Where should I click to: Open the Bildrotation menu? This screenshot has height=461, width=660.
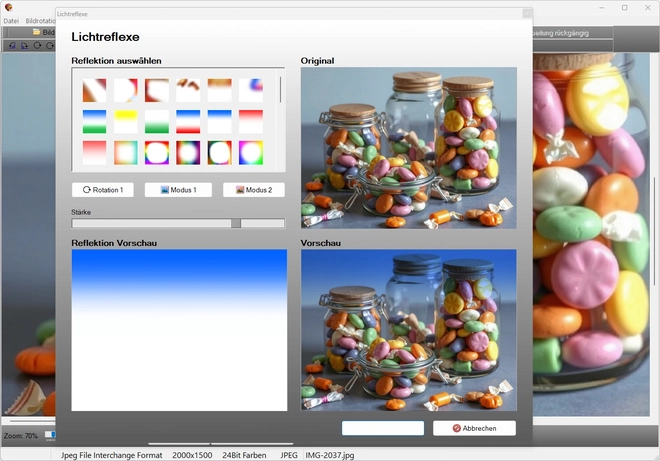pyautogui.click(x=40, y=21)
